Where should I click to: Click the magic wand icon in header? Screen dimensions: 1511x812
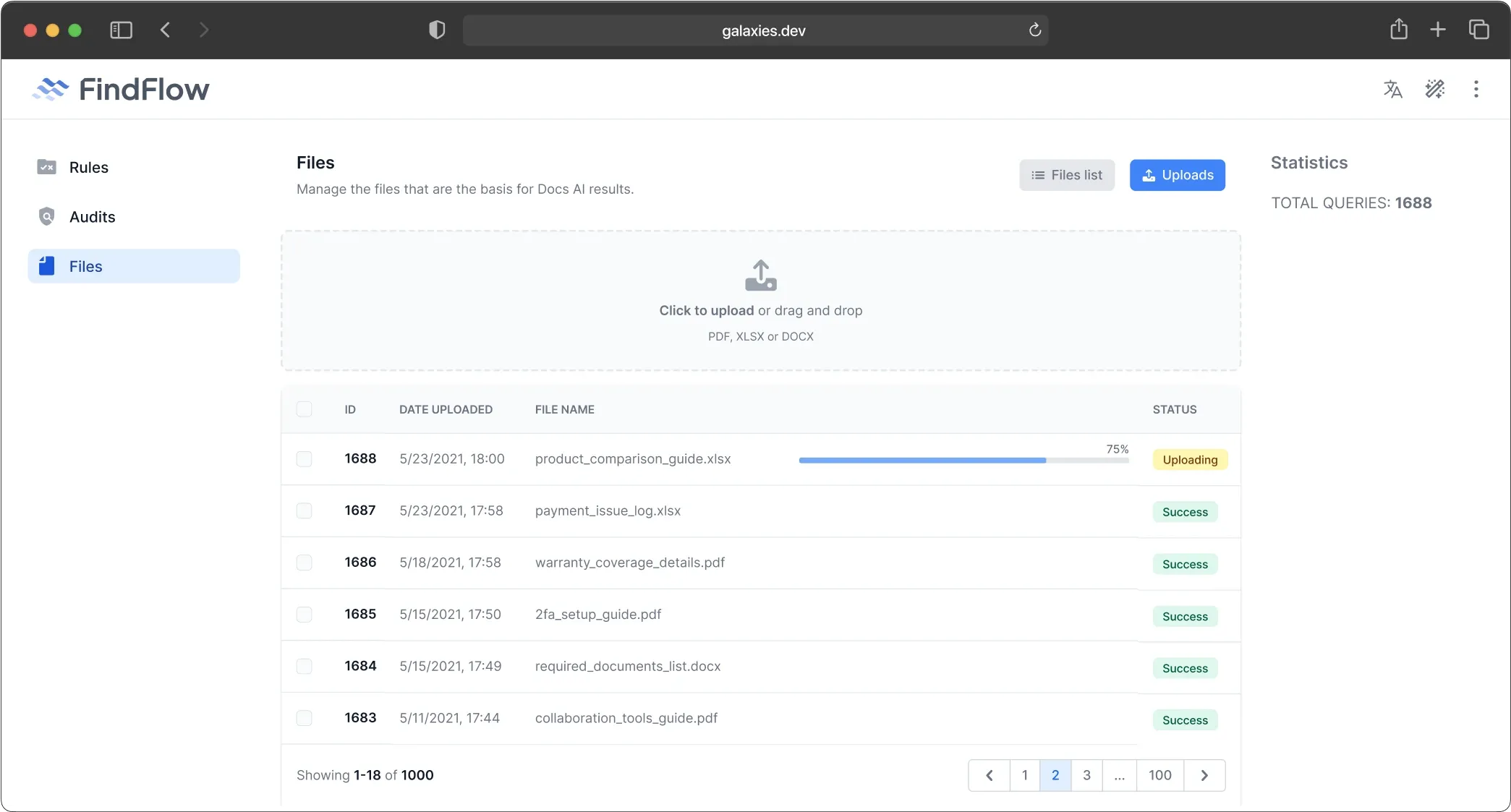[1435, 89]
